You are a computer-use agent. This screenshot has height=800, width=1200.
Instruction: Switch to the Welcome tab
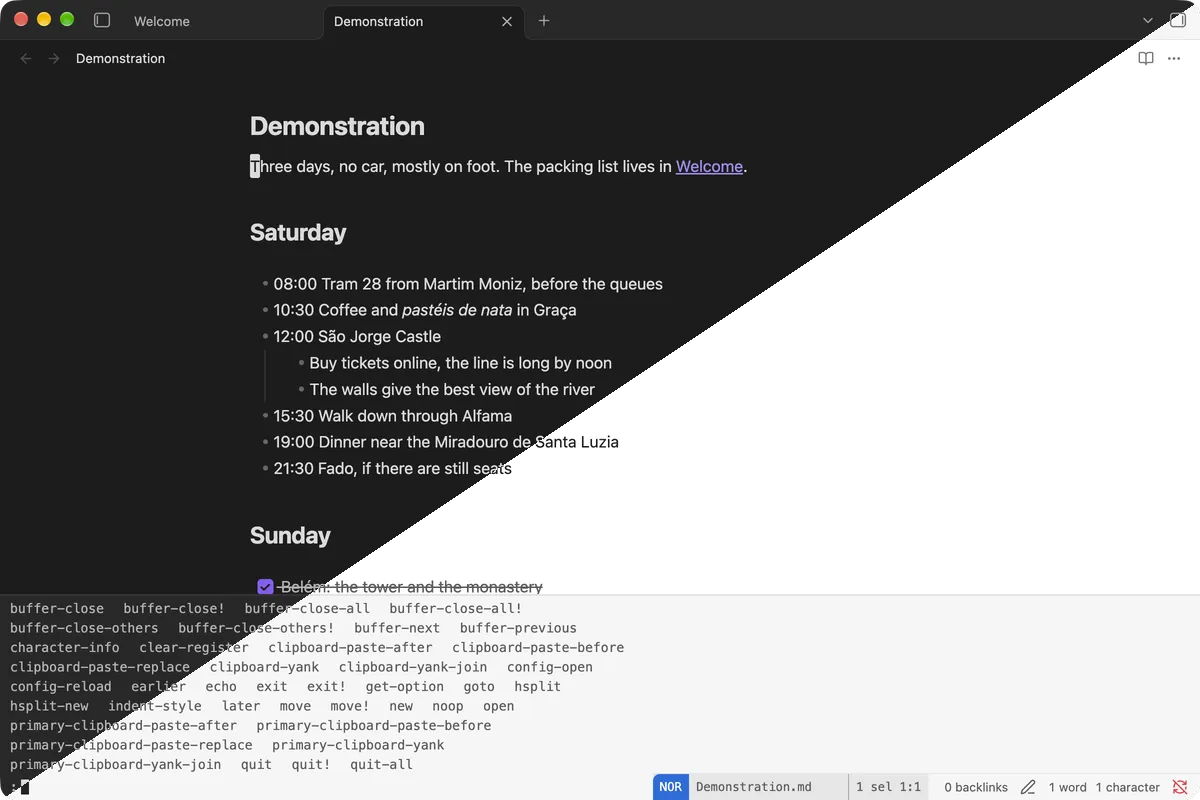click(162, 21)
